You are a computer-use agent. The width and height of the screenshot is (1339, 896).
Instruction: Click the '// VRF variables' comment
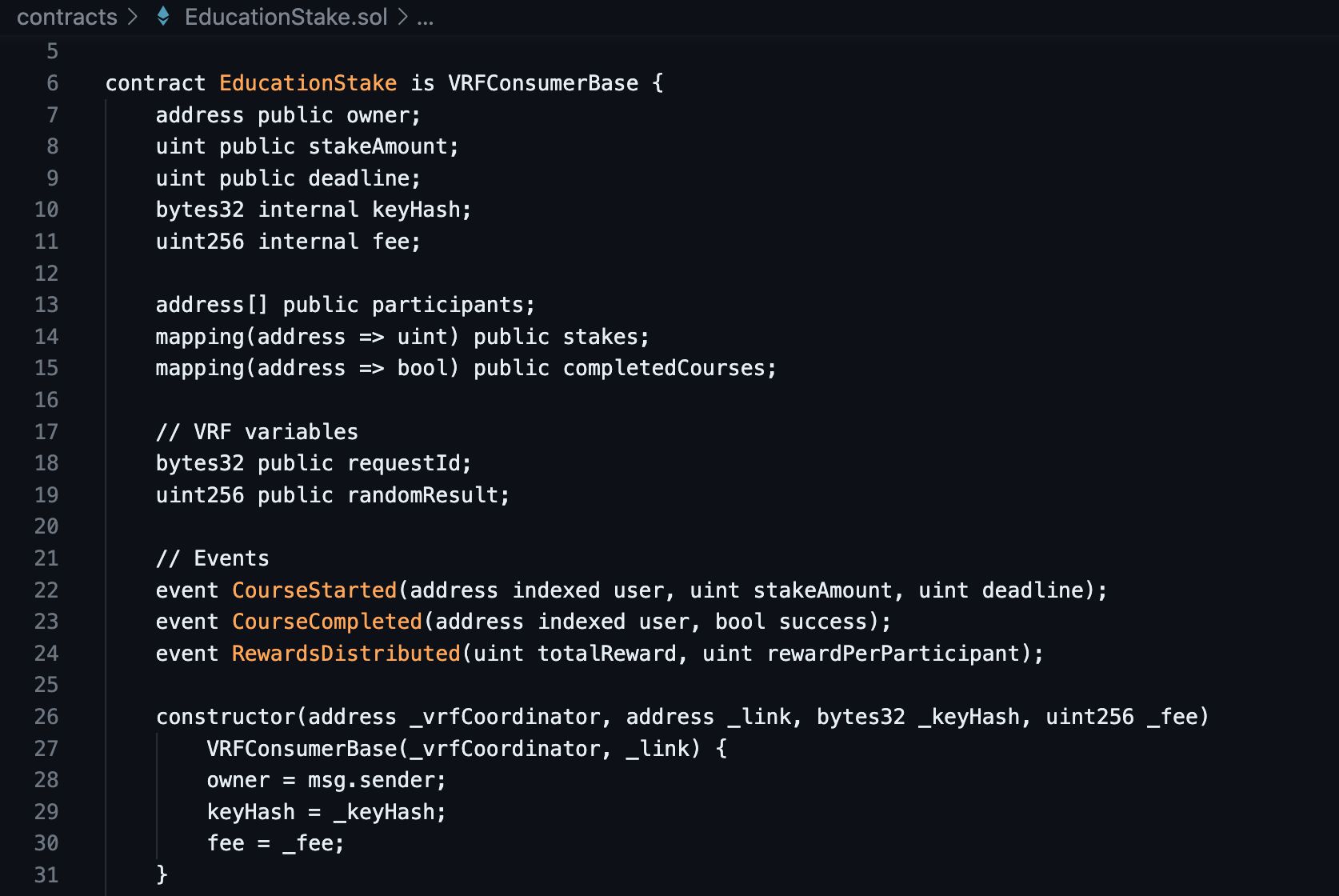pyautogui.click(x=257, y=432)
